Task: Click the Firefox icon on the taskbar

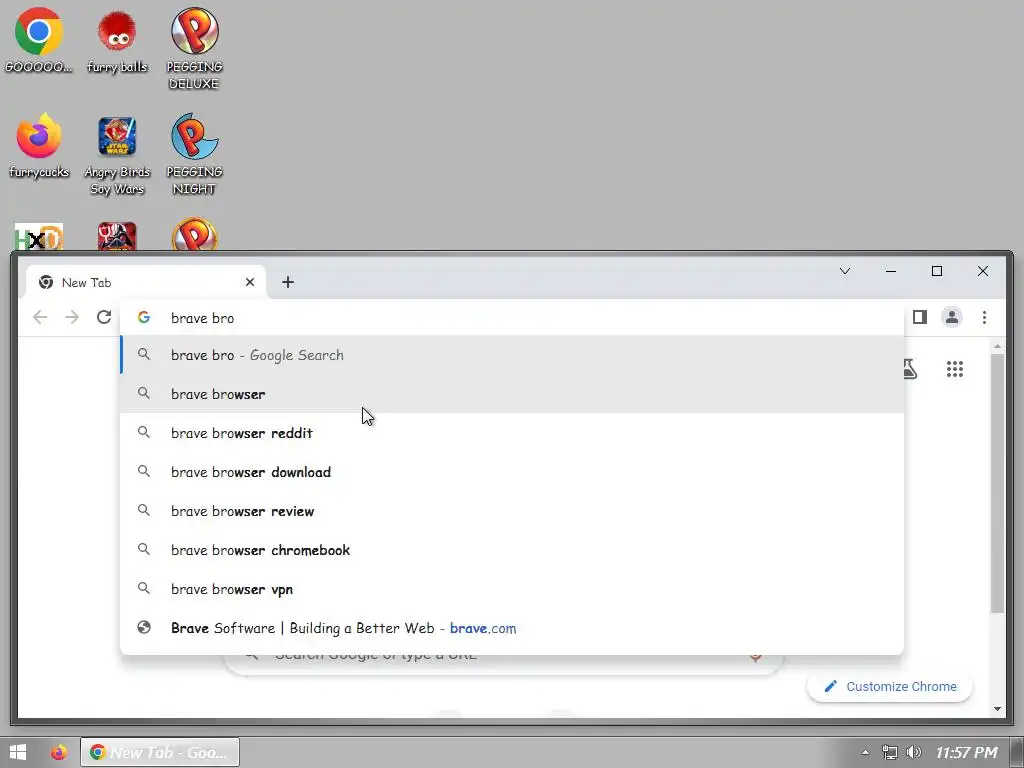Action: pos(59,752)
